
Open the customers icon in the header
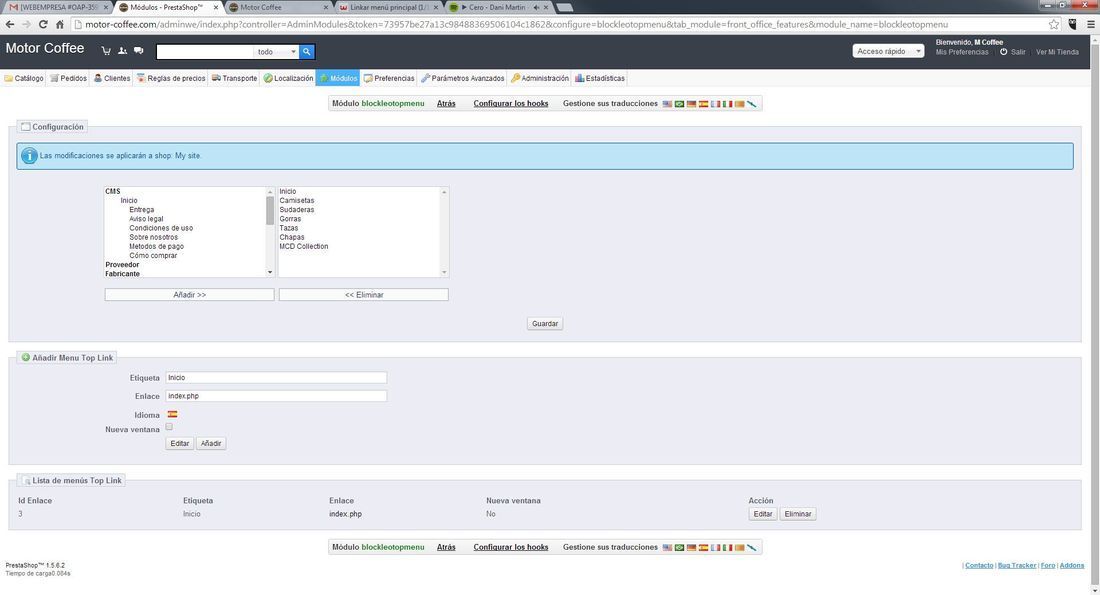click(x=122, y=51)
